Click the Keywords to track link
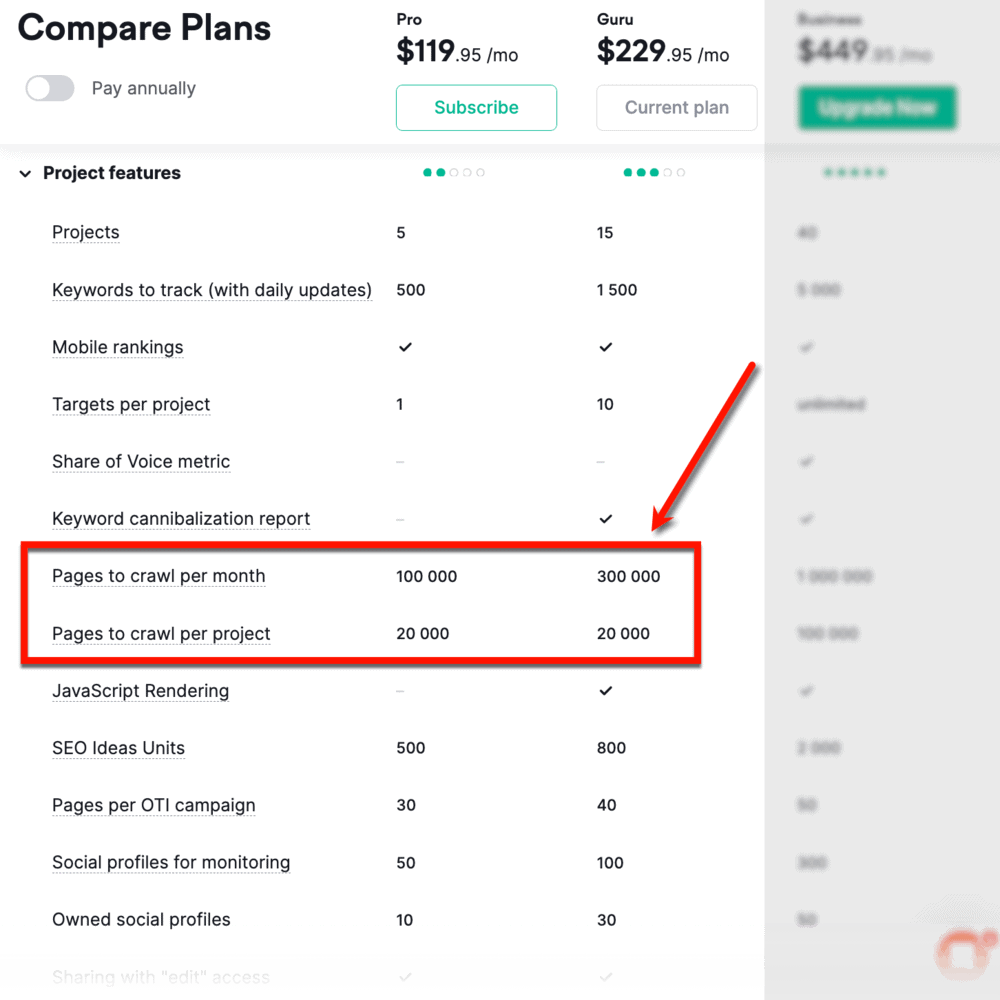The height and width of the screenshot is (1000, 1000). pos(212,290)
